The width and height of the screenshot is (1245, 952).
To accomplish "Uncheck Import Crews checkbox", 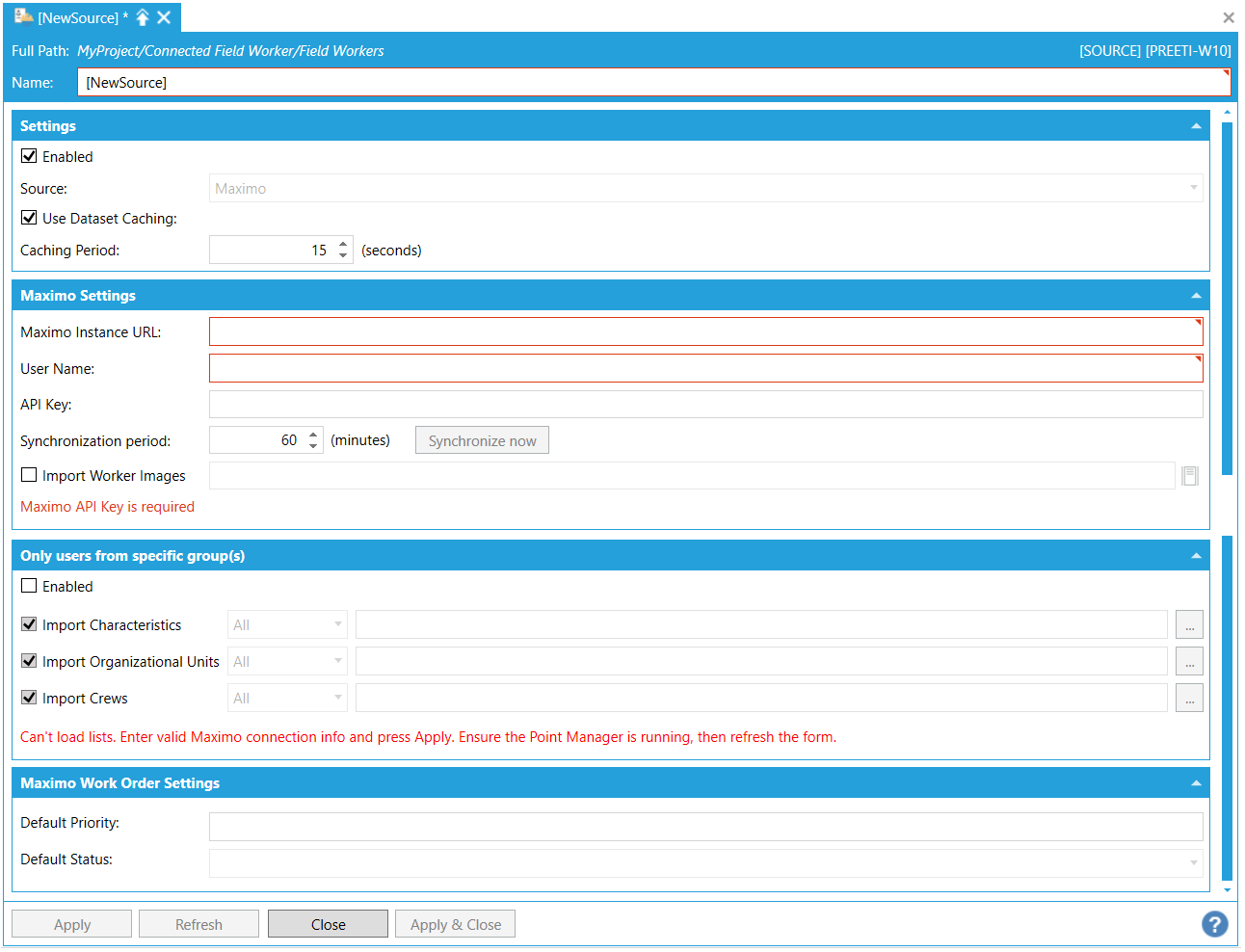I will click(29, 698).
